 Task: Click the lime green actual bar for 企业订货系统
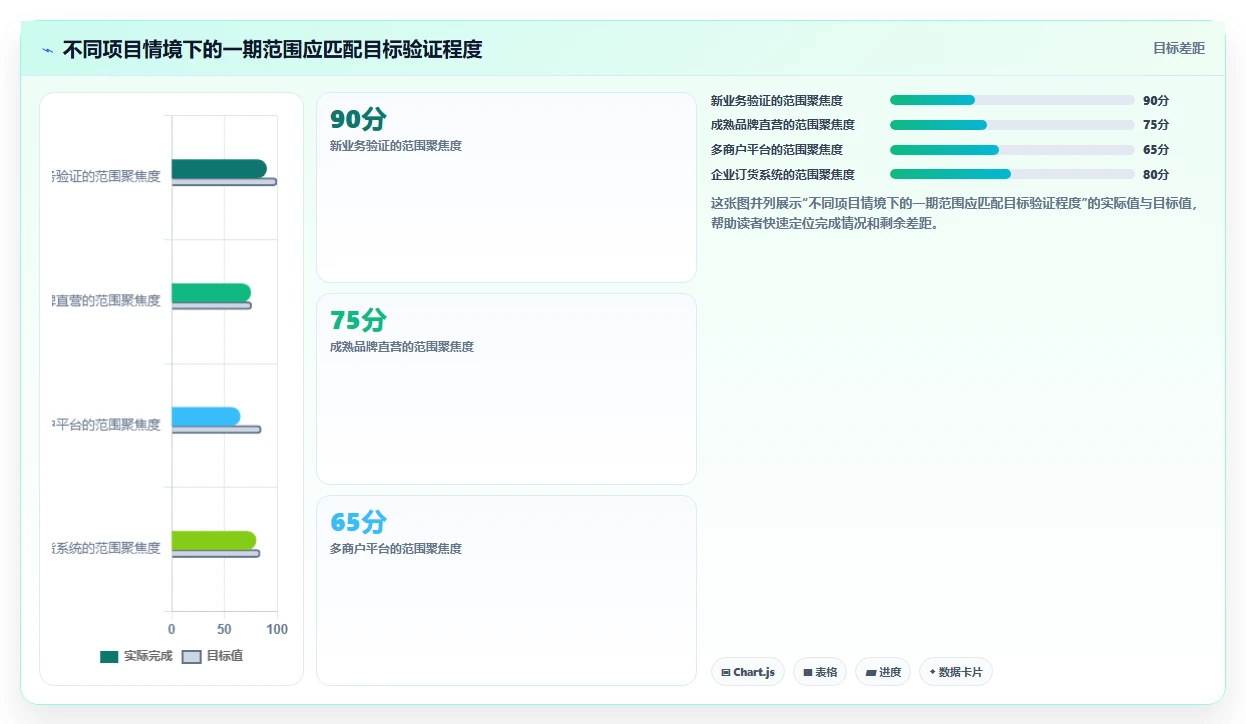214,541
